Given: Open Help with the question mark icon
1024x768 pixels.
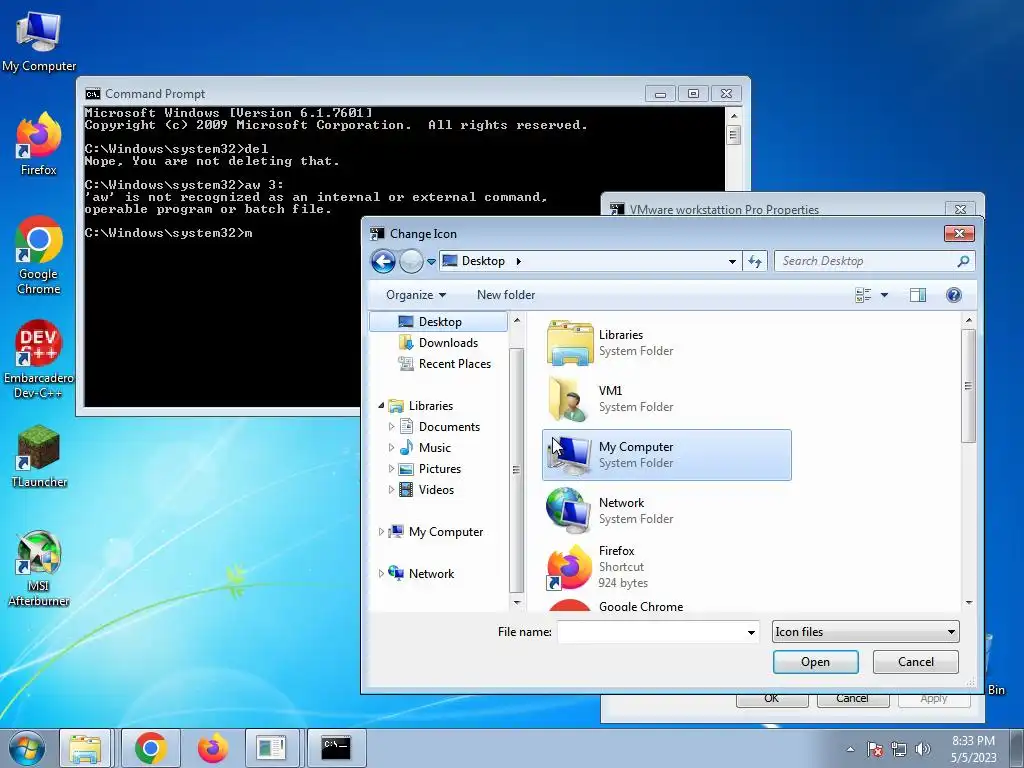Looking at the screenshot, I should coord(953,295).
